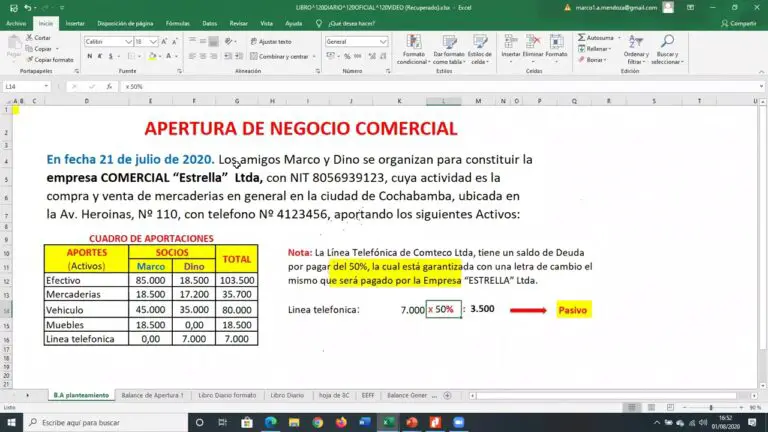This screenshot has width=768, height=432.
Task: Click the increase indent icon
Action: click(x=239, y=56)
